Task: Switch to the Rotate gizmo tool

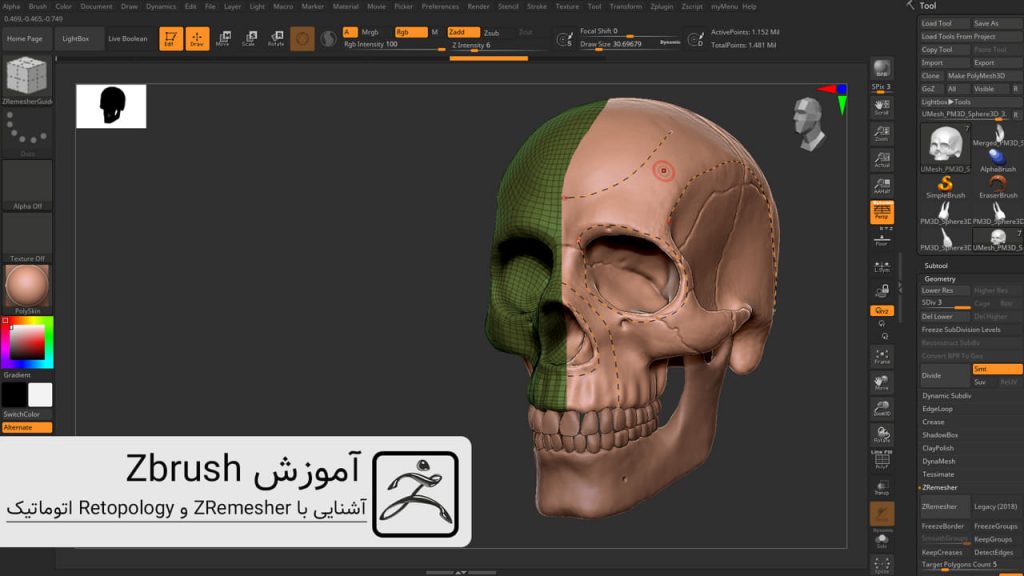Action: pos(276,39)
